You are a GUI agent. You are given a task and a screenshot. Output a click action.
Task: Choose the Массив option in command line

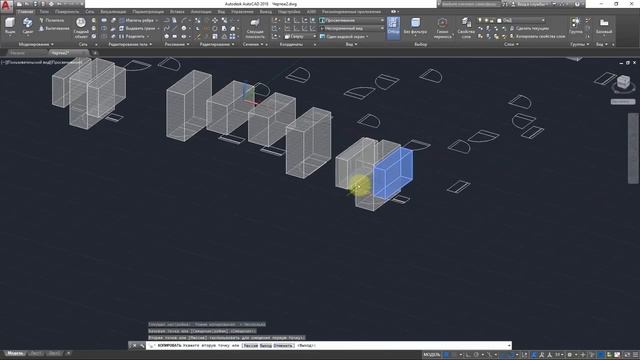250,346
